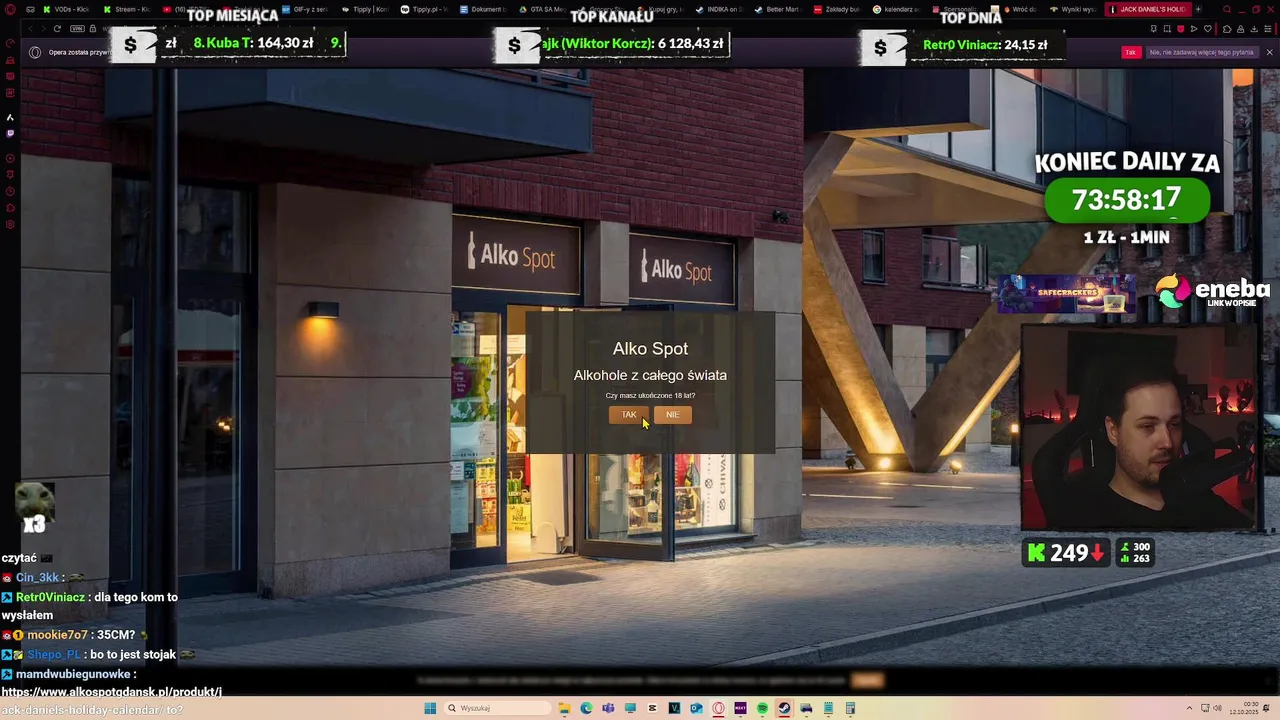Open Opera GX taskbar icon
The image size is (1280, 720).
pyautogui.click(x=719, y=708)
